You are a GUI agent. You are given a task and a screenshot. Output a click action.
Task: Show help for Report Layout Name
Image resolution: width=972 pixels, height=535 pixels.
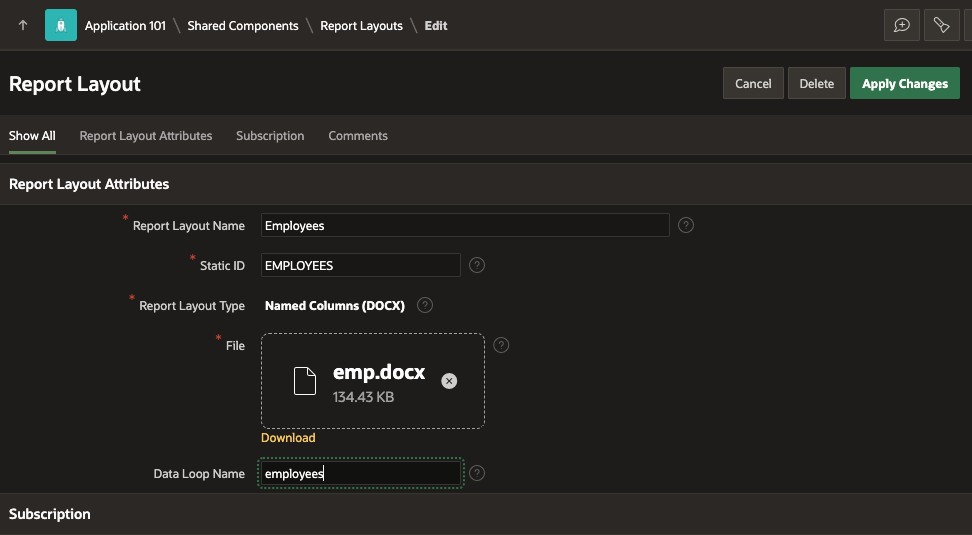coord(686,225)
